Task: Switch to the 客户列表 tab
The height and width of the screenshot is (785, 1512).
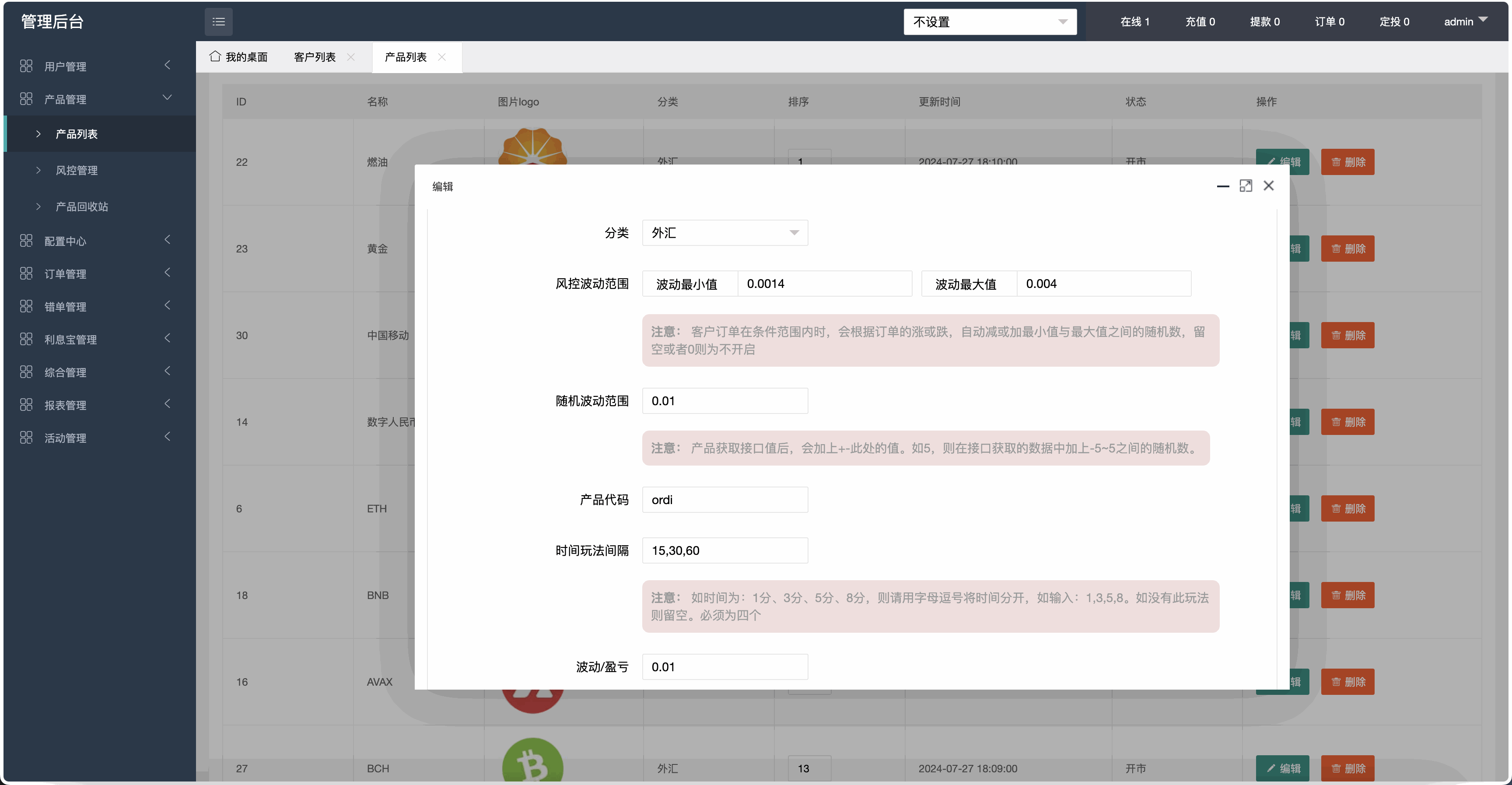Action: tap(315, 56)
